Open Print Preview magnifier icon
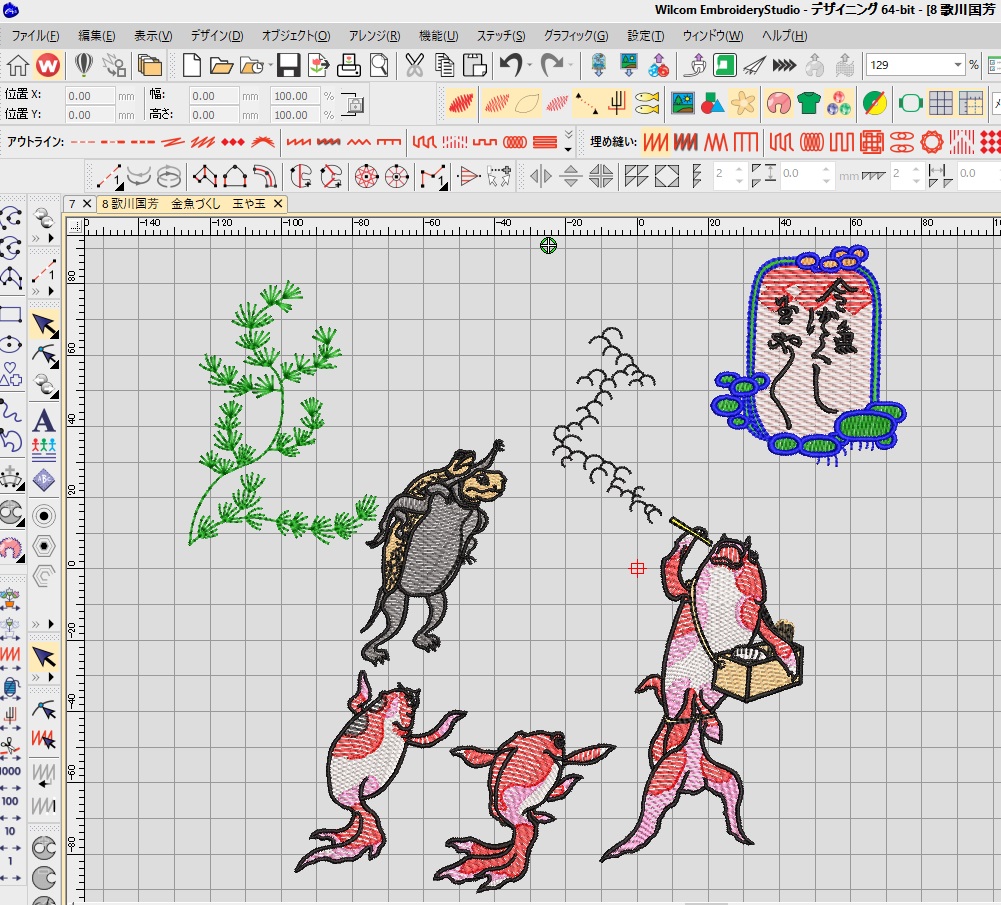The height and width of the screenshot is (905, 1001). tap(379, 65)
